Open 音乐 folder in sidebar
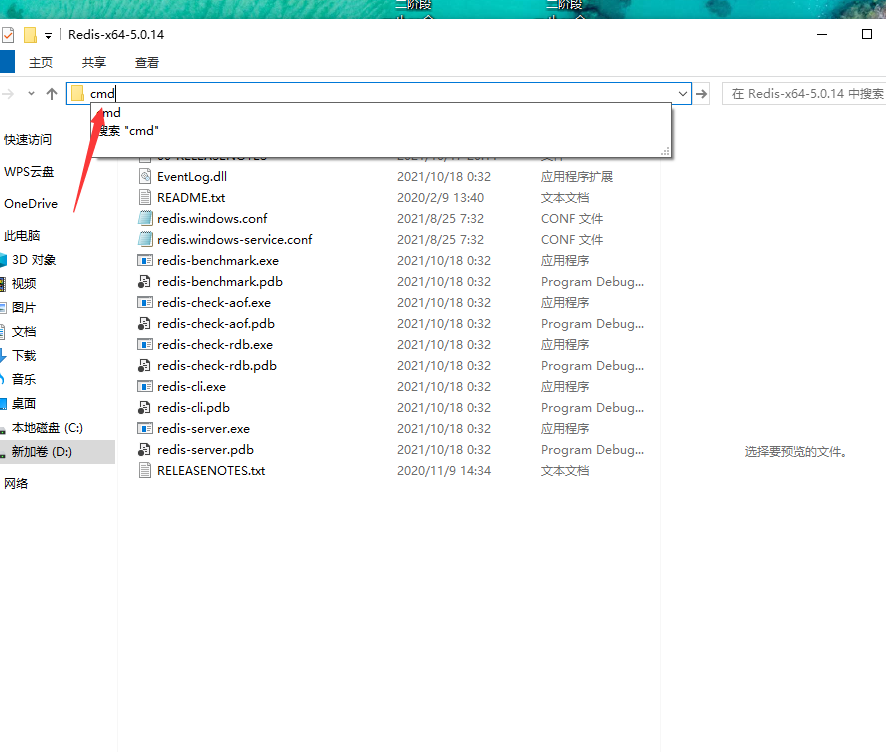Viewport: 886px width, 752px height. tap(24, 380)
